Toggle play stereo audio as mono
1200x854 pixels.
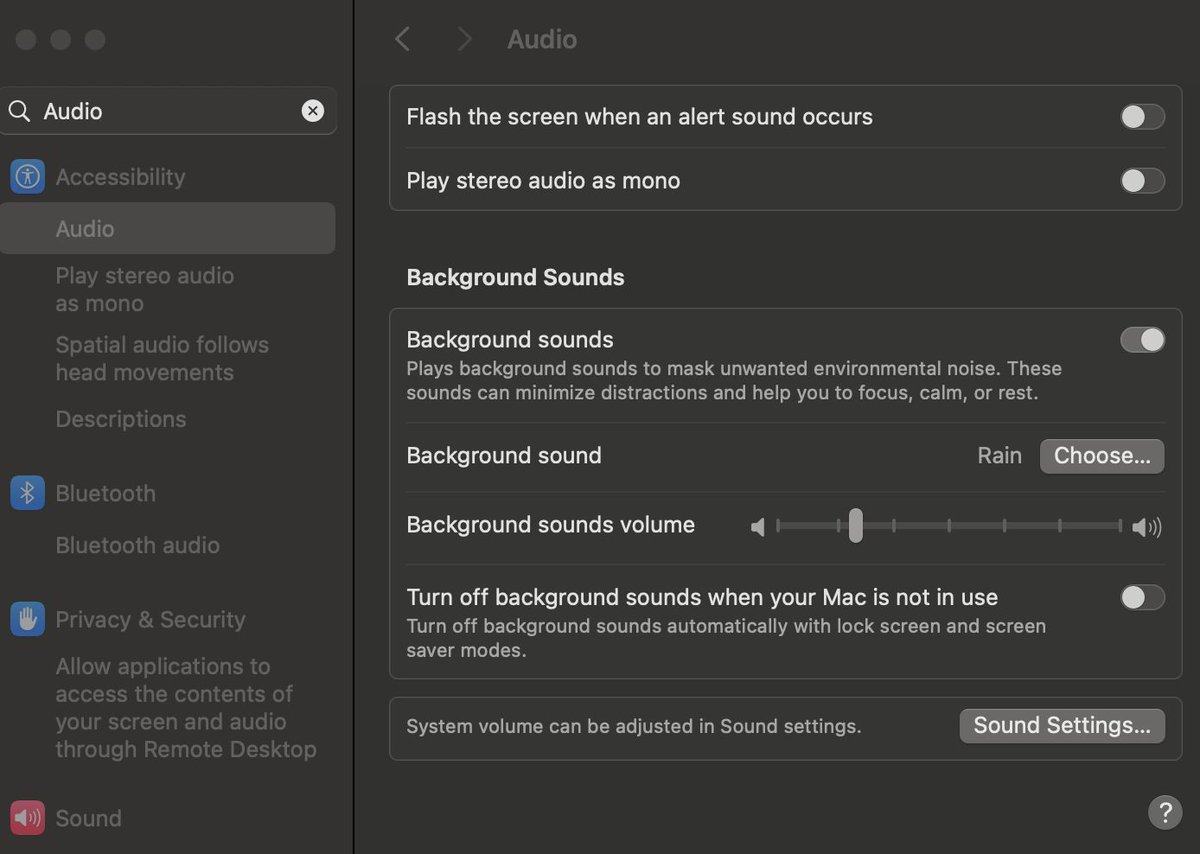[1142, 181]
